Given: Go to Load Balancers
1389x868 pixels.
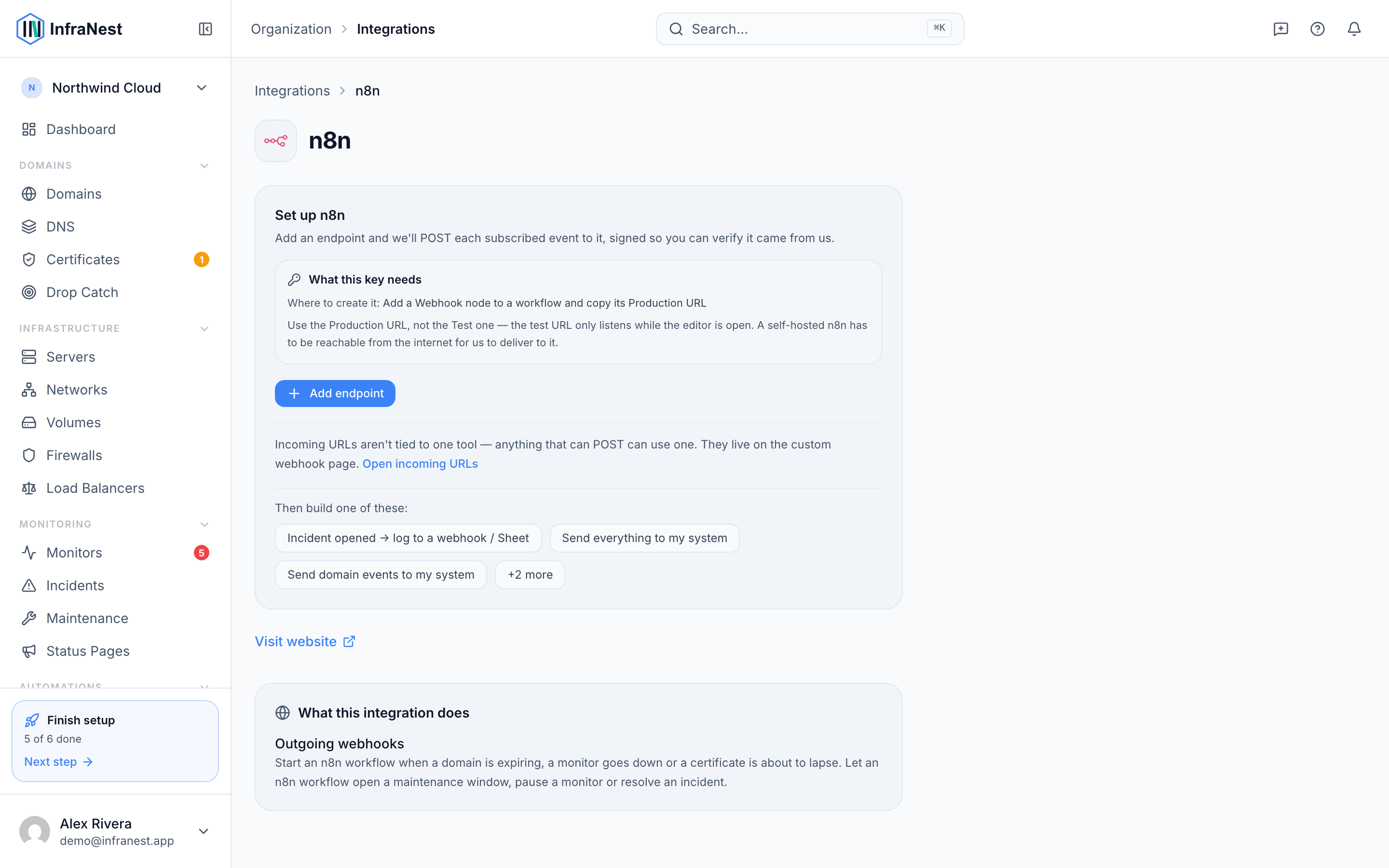Looking at the screenshot, I should click(x=115, y=488).
